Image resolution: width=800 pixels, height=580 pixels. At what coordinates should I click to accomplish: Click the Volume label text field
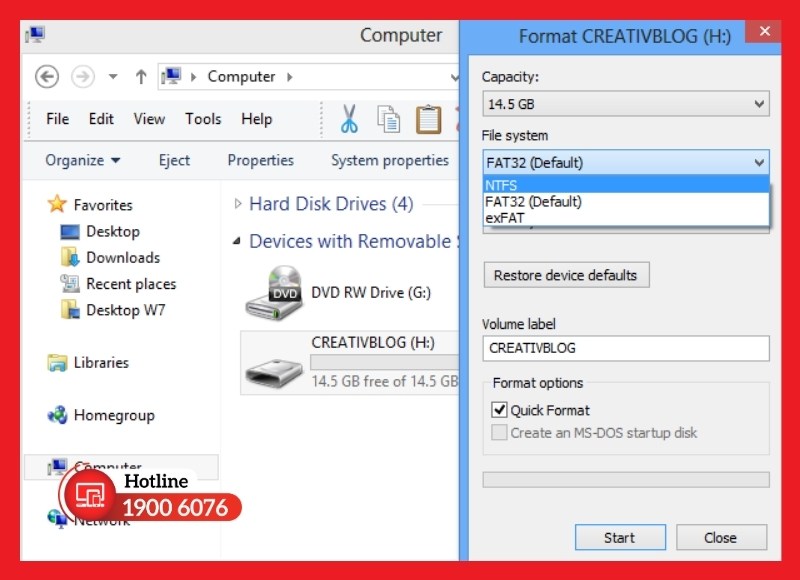coord(625,348)
